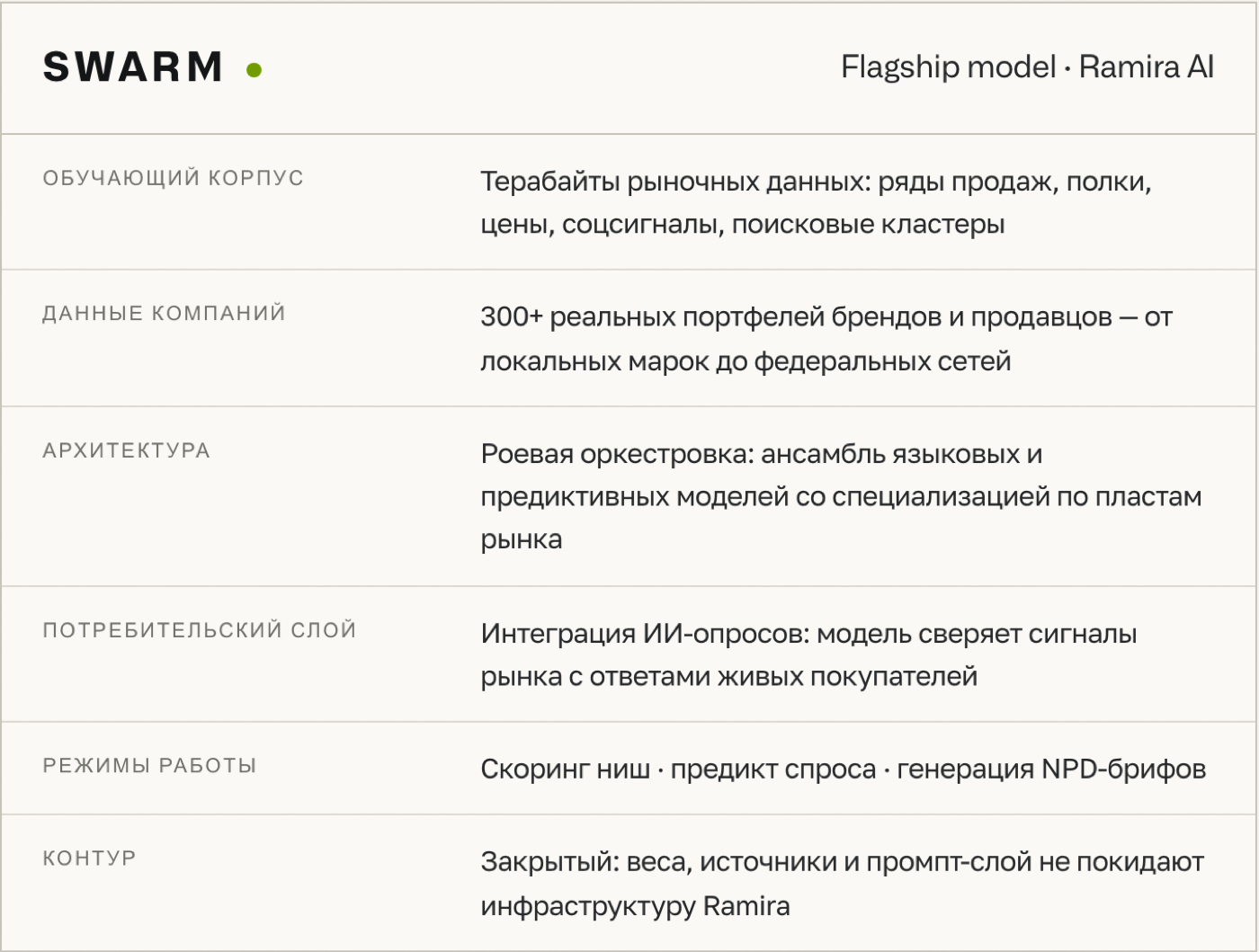
Task: Select text 'Терабайты рыночных данных: ряды продаж, полки,'
Action: pyautogui.click(x=816, y=182)
